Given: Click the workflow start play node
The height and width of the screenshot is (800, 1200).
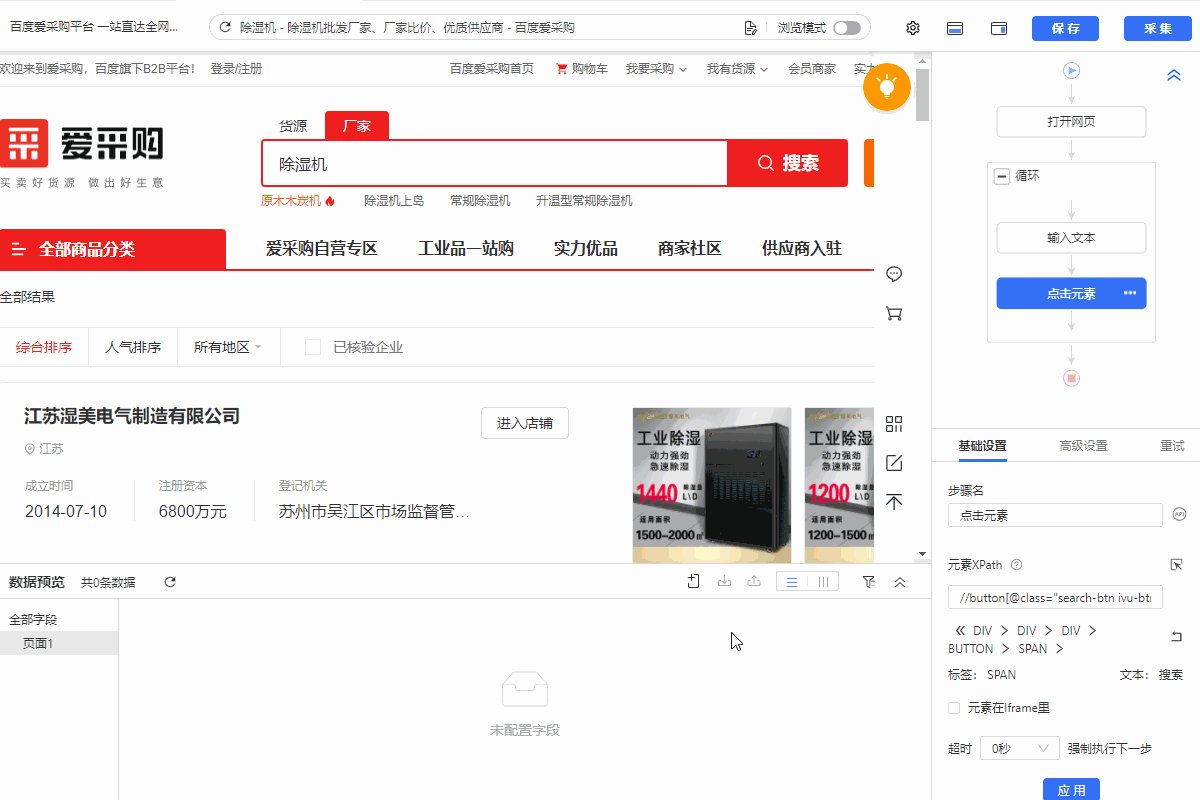Looking at the screenshot, I should click(x=1072, y=70).
